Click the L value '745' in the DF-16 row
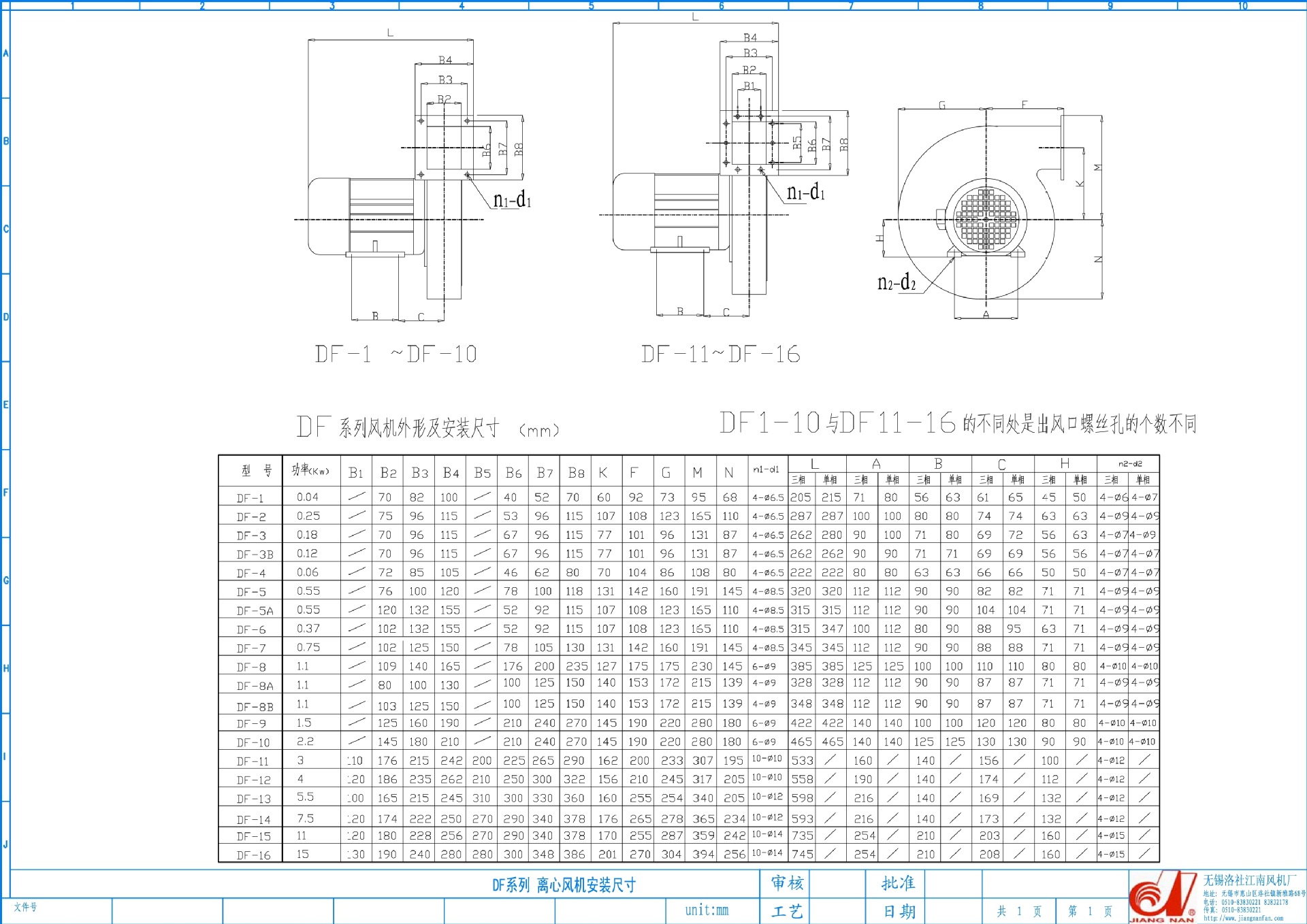Viewport: 1307px width, 924px height. pos(802,855)
